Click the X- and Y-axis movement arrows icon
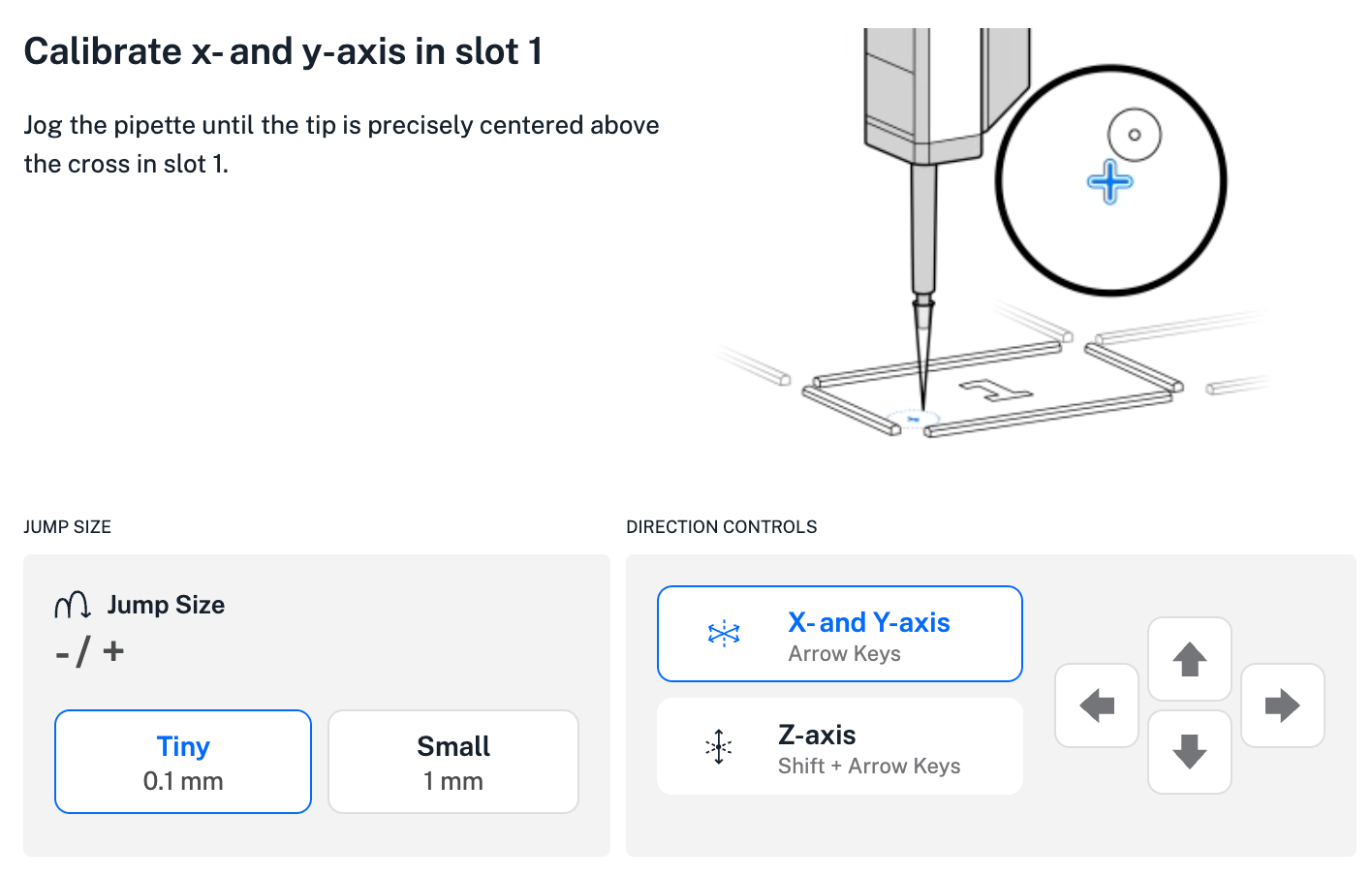1372x878 pixels. (722, 633)
